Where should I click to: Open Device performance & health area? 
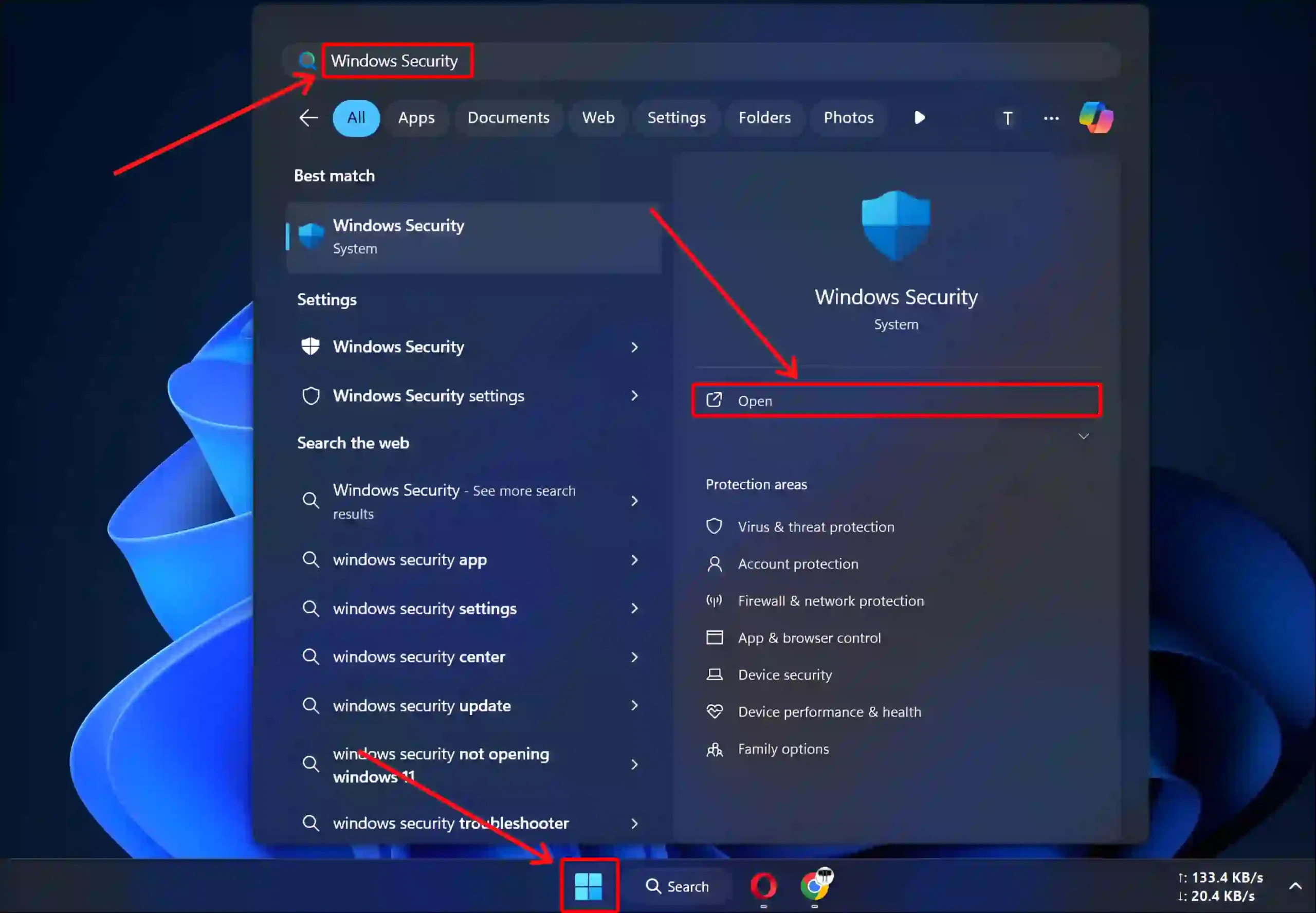tap(829, 712)
